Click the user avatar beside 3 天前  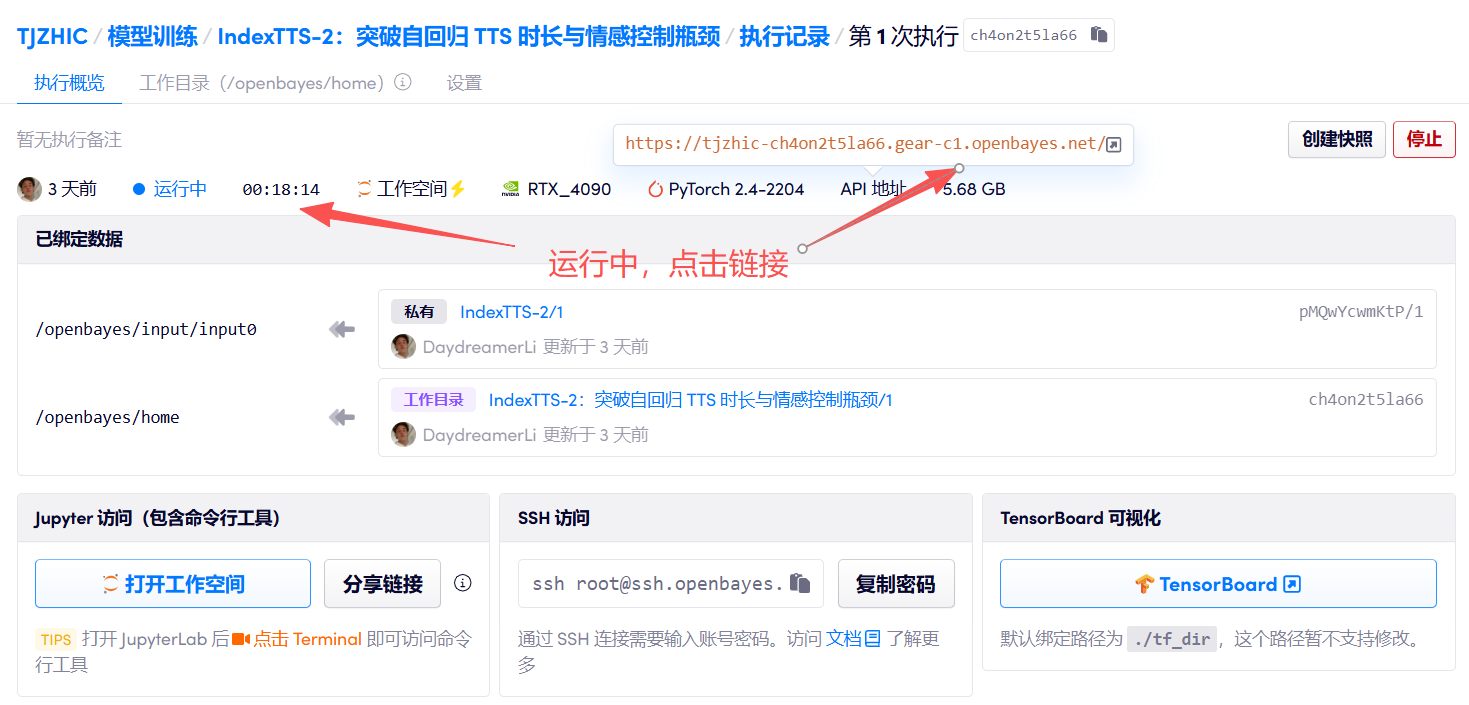[30, 189]
